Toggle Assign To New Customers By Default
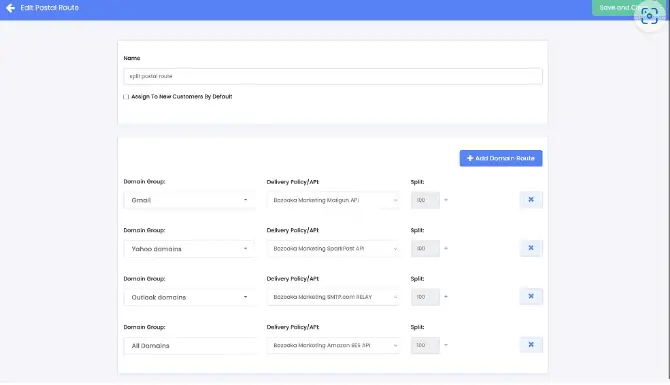This screenshot has width=670, height=385. (x=126, y=97)
